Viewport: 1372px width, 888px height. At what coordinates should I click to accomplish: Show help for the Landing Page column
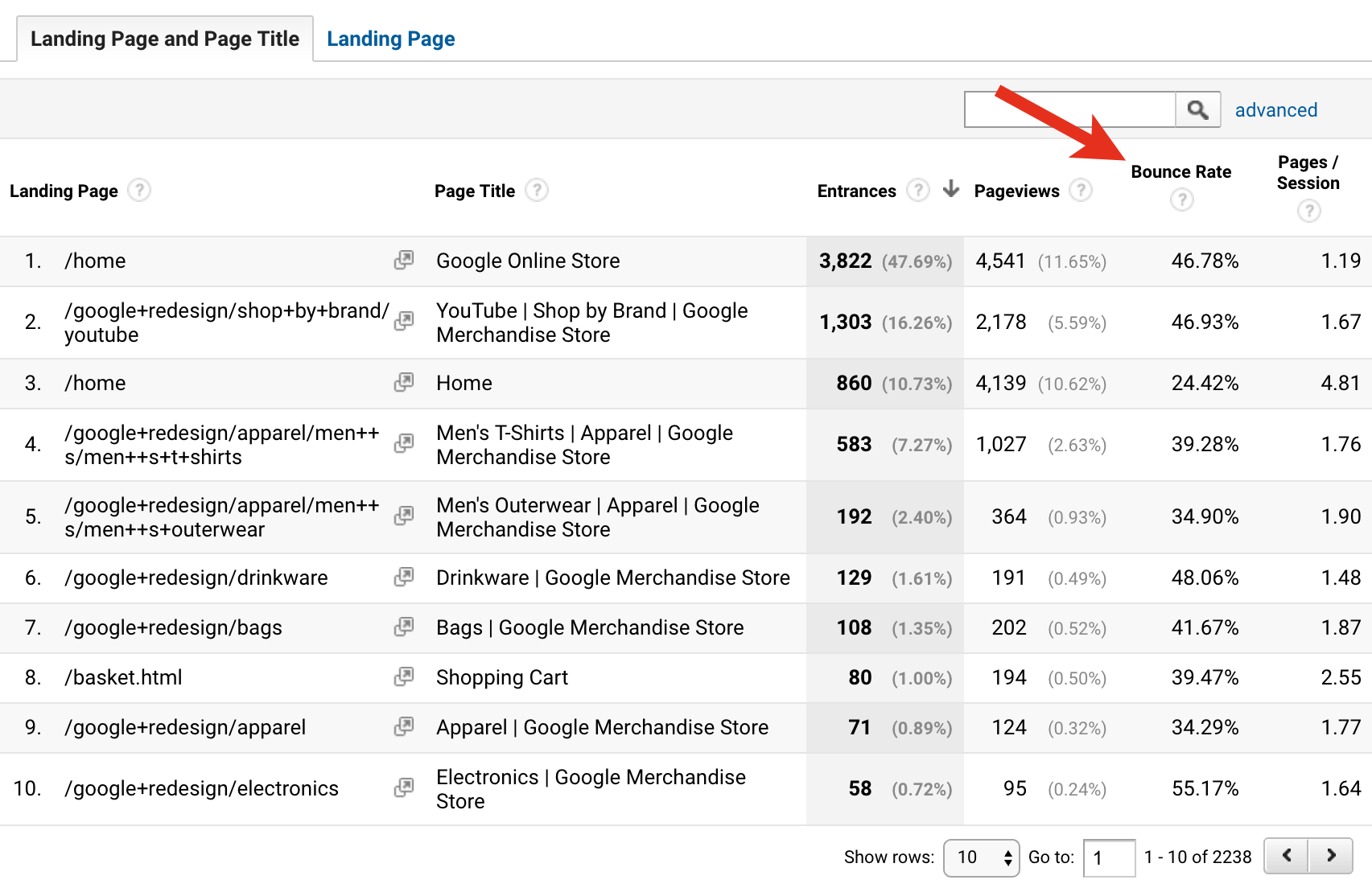(139, 191)
